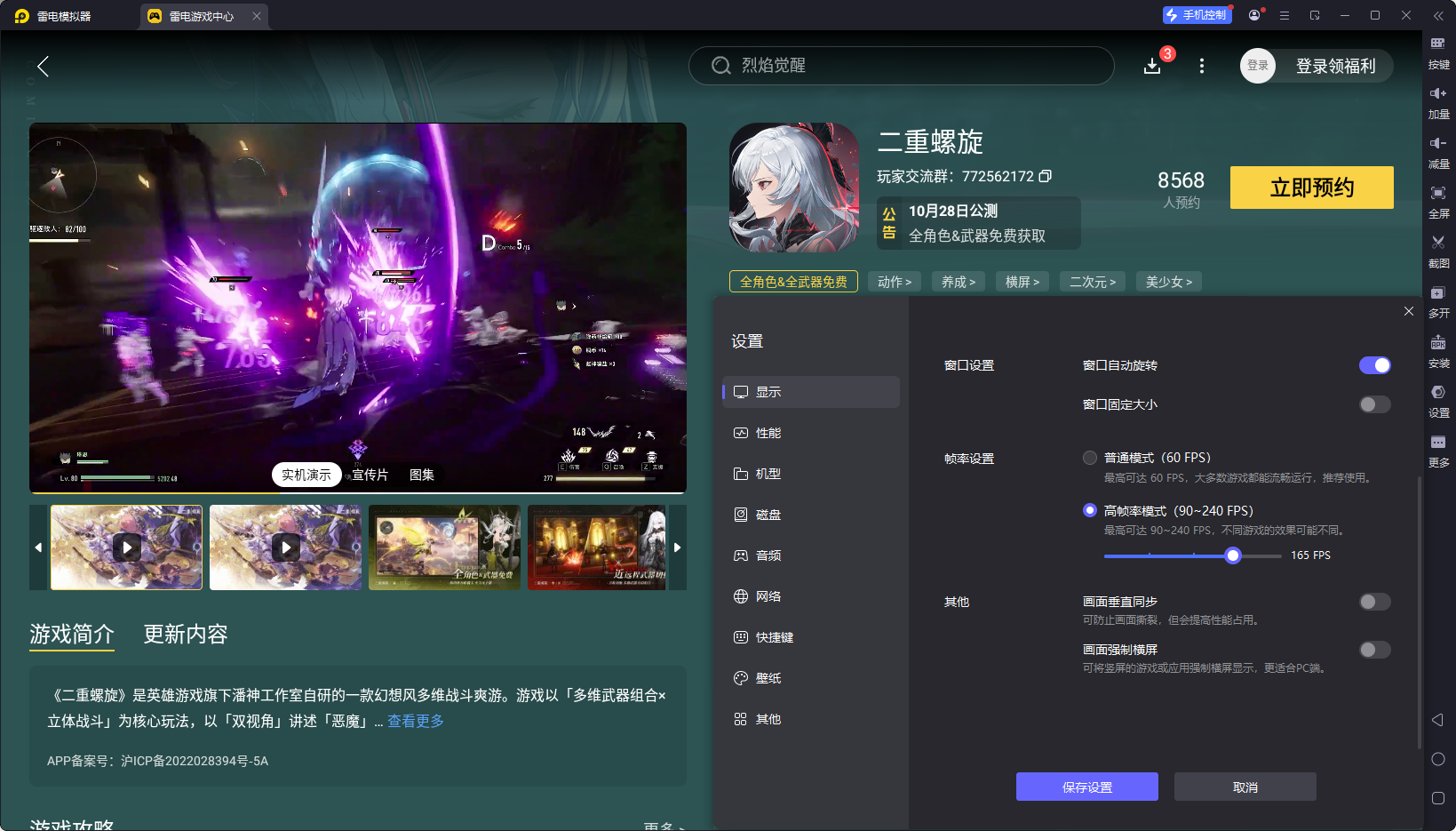Screen dimensions: 1456x831
Task: Install an APK via the 安装 sidebar icon
Action: point(1439,351)
